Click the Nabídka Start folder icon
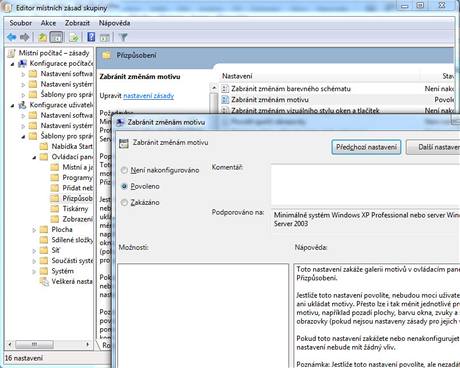 coord(44,146)
